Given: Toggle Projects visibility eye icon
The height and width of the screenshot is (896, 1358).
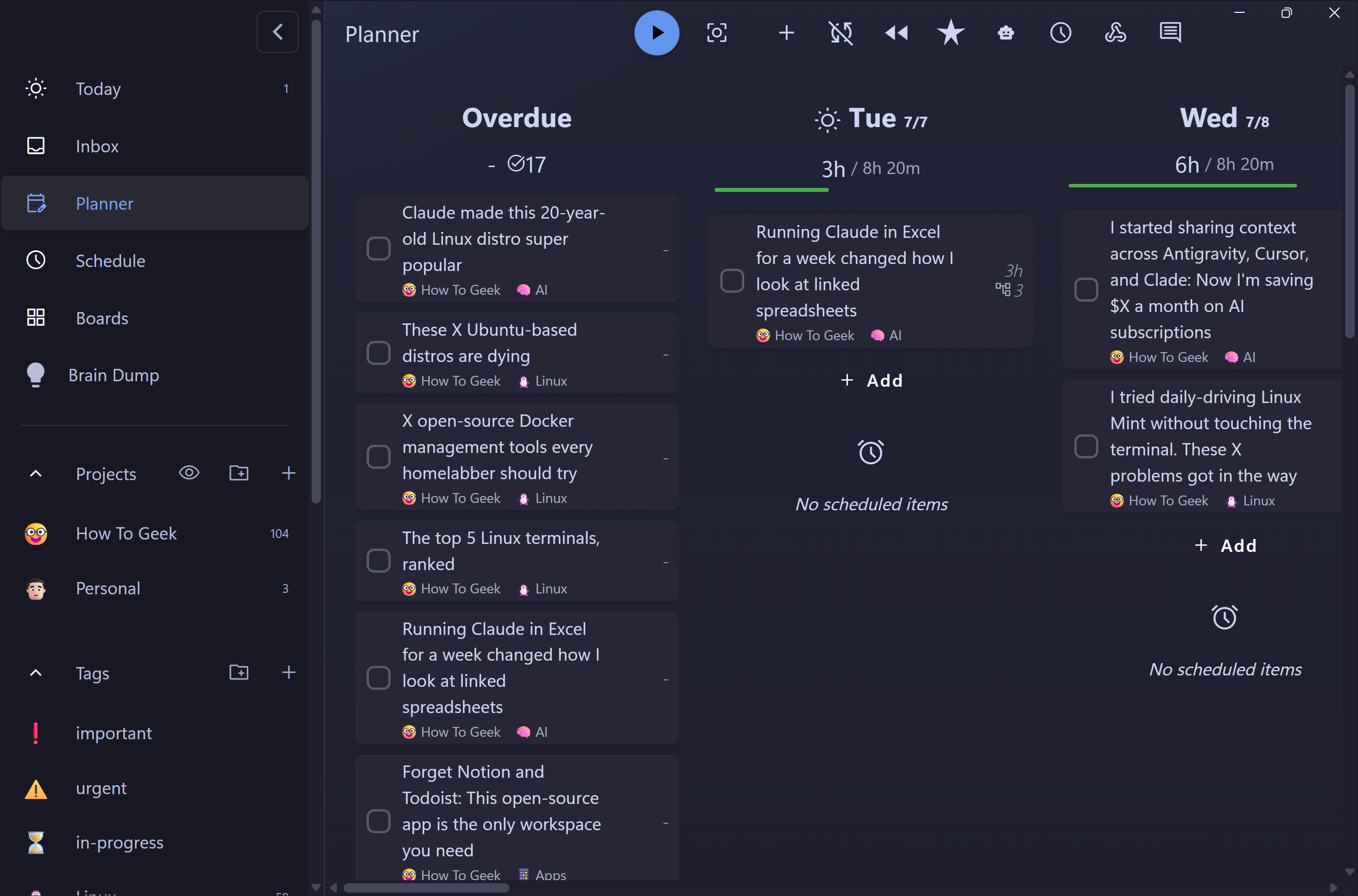Looking at the screenshot, I should (189, 473).
